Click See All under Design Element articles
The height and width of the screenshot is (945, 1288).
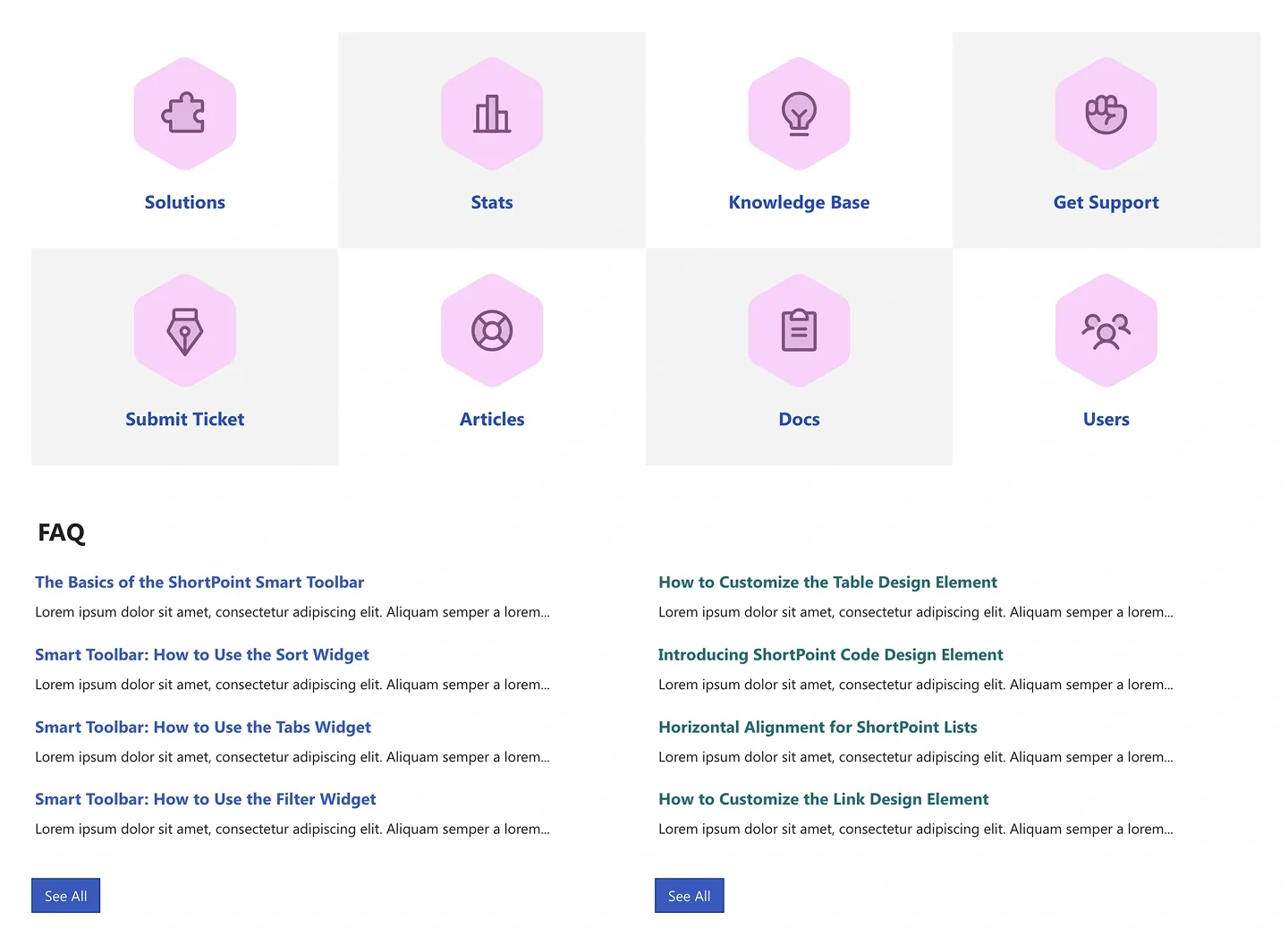689,896
